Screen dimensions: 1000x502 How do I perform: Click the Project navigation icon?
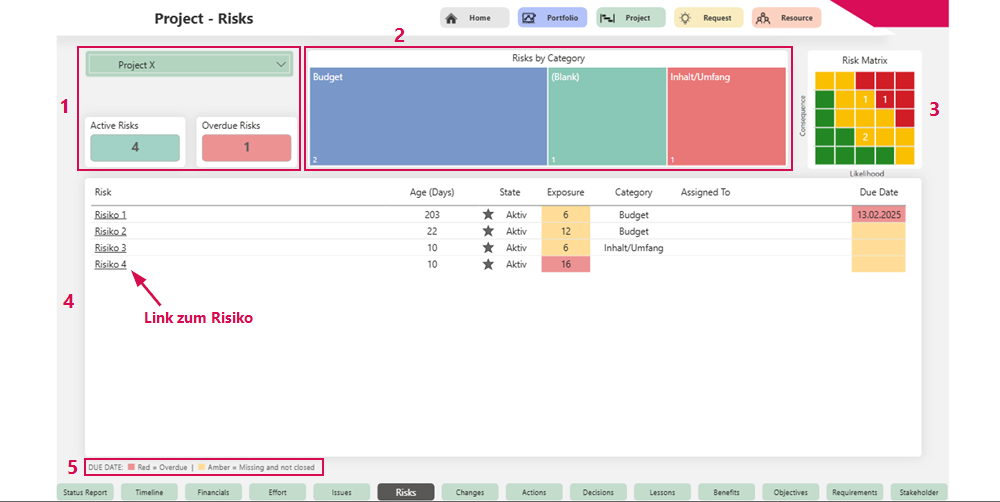tap(607, 18)
